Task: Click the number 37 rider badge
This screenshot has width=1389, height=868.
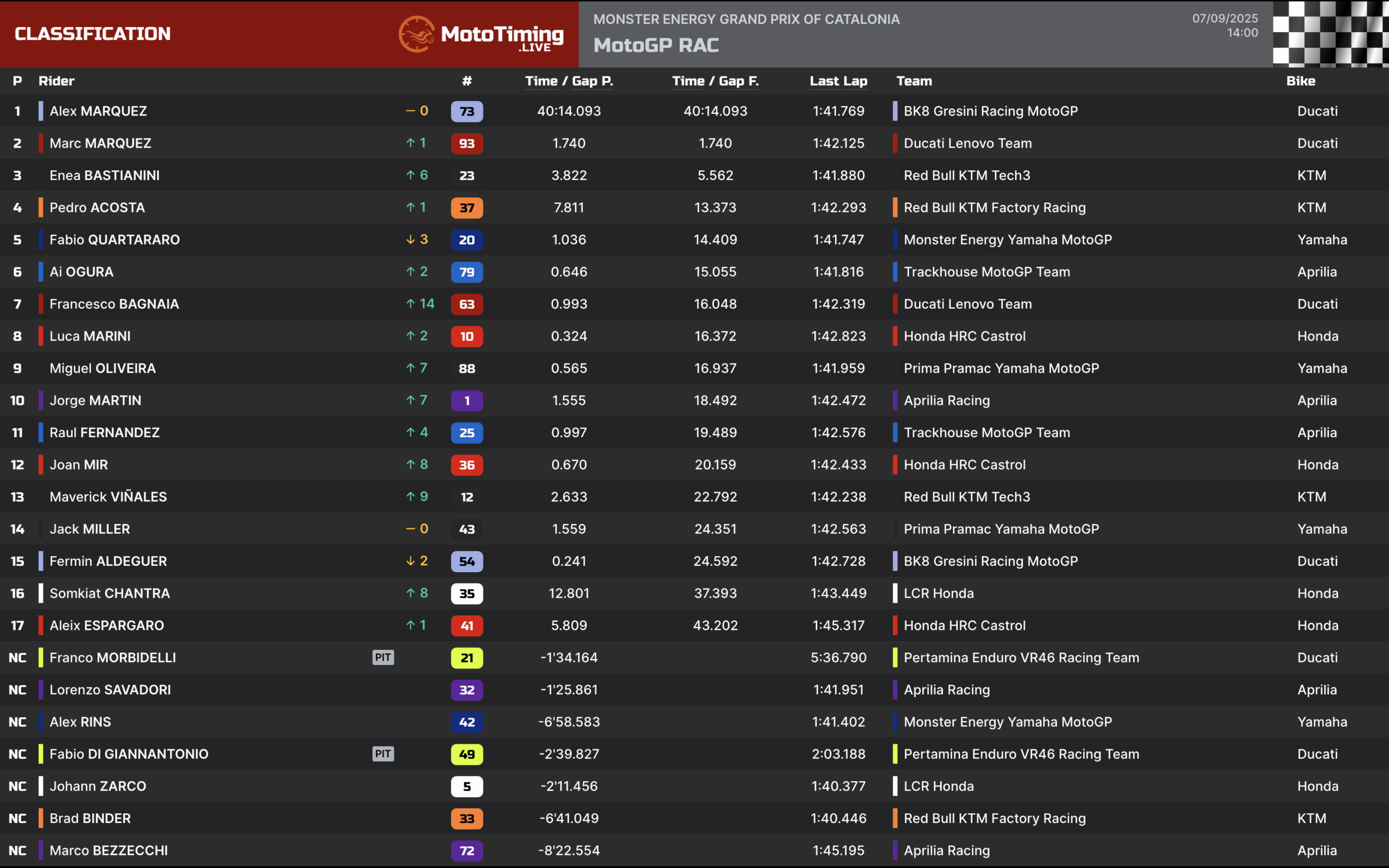Action: [x=467, y=208]
